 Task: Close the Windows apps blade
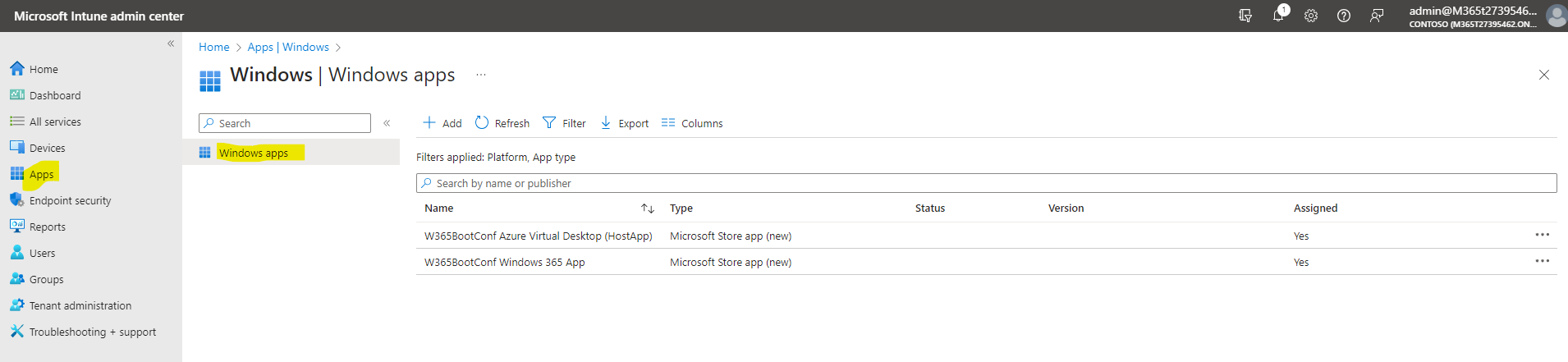point(1544,75)
